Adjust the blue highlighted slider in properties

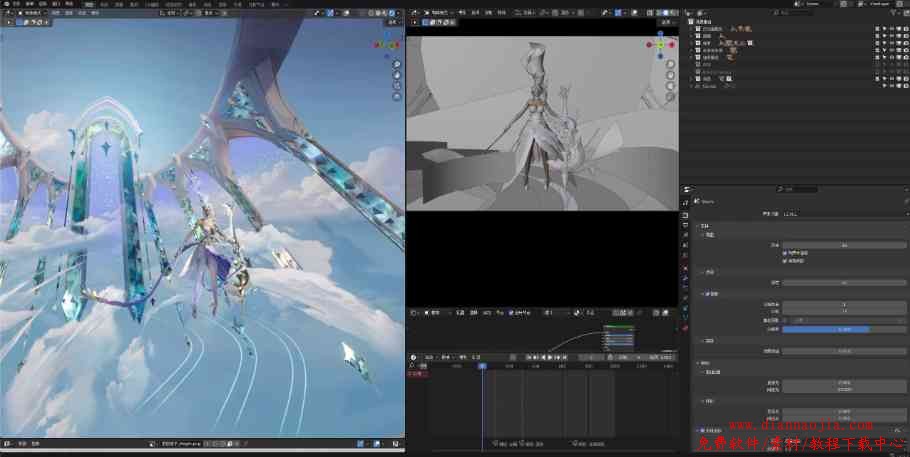tap(825, 328)
